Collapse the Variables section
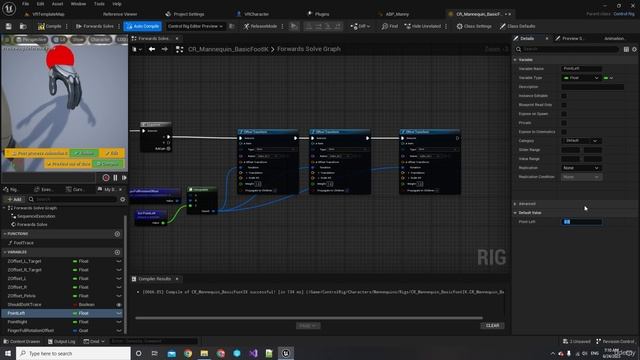Screen dimensions: 640x360 [x=5, y=252]
